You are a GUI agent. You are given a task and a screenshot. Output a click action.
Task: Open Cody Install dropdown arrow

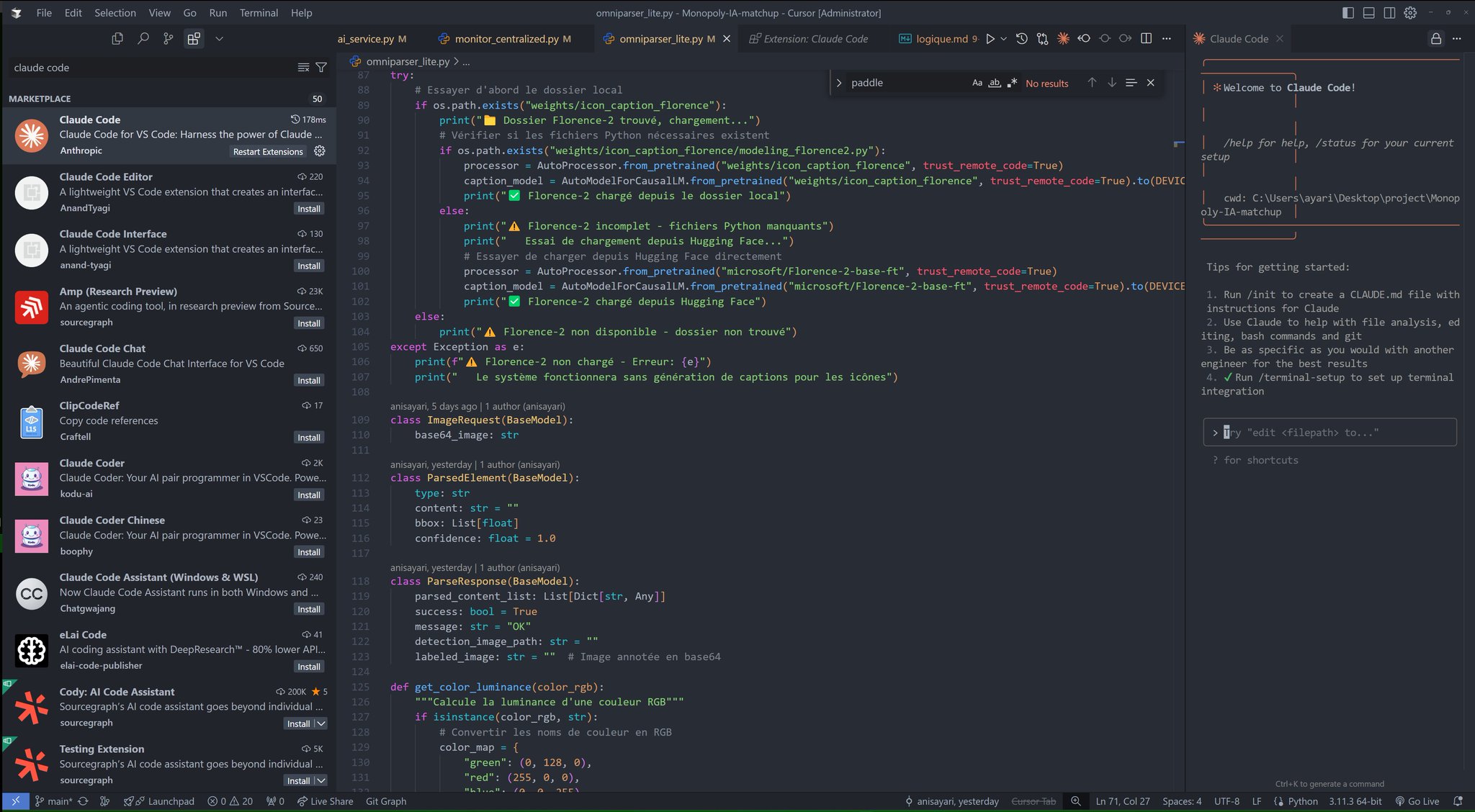pos(321,723)
